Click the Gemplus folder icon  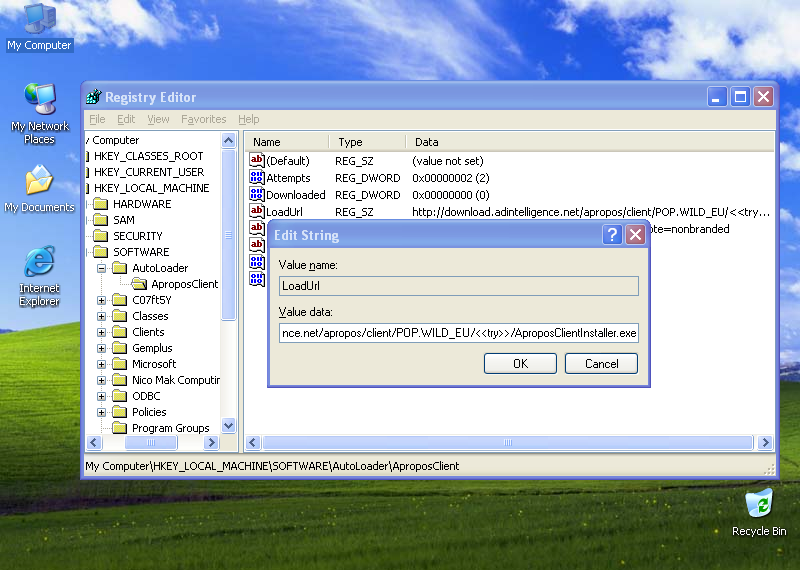coord(119,348)
